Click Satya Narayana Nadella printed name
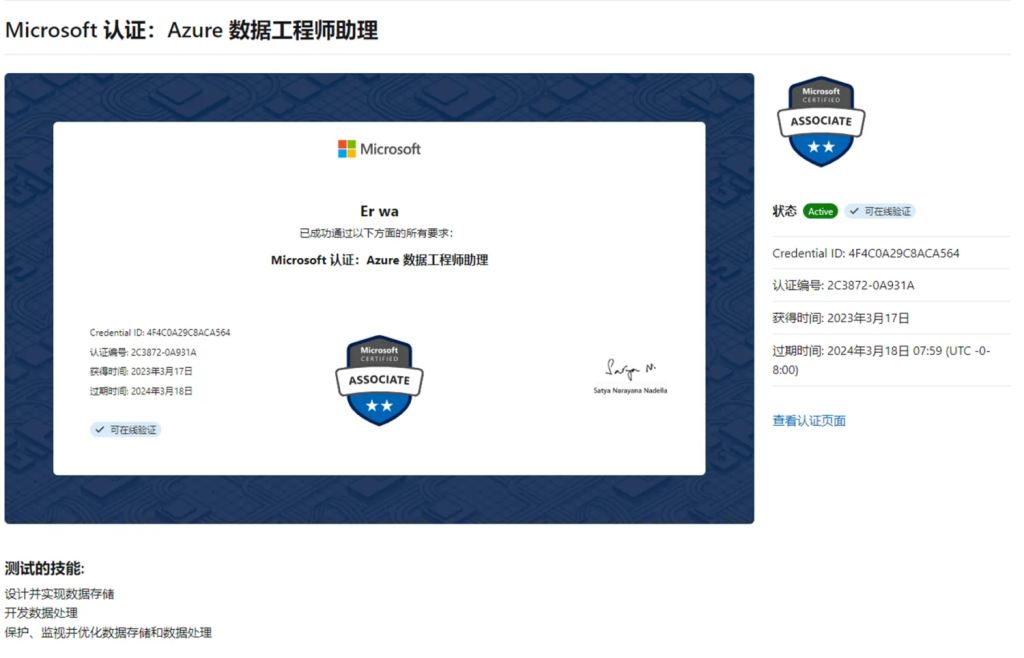The image size is (1024, 658). (630, 390)
